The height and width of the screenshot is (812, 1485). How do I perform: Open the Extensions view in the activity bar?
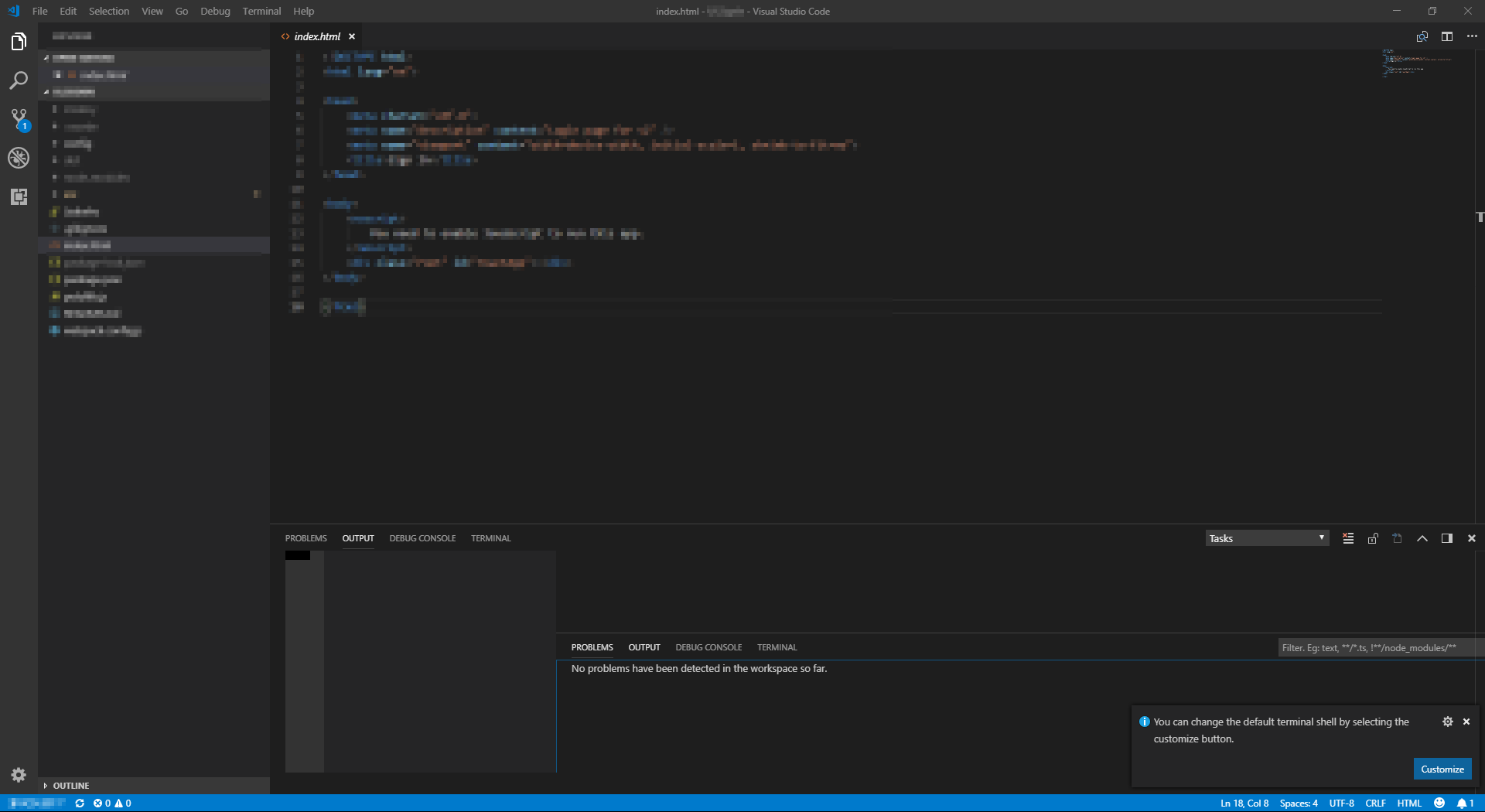point(19,196)
